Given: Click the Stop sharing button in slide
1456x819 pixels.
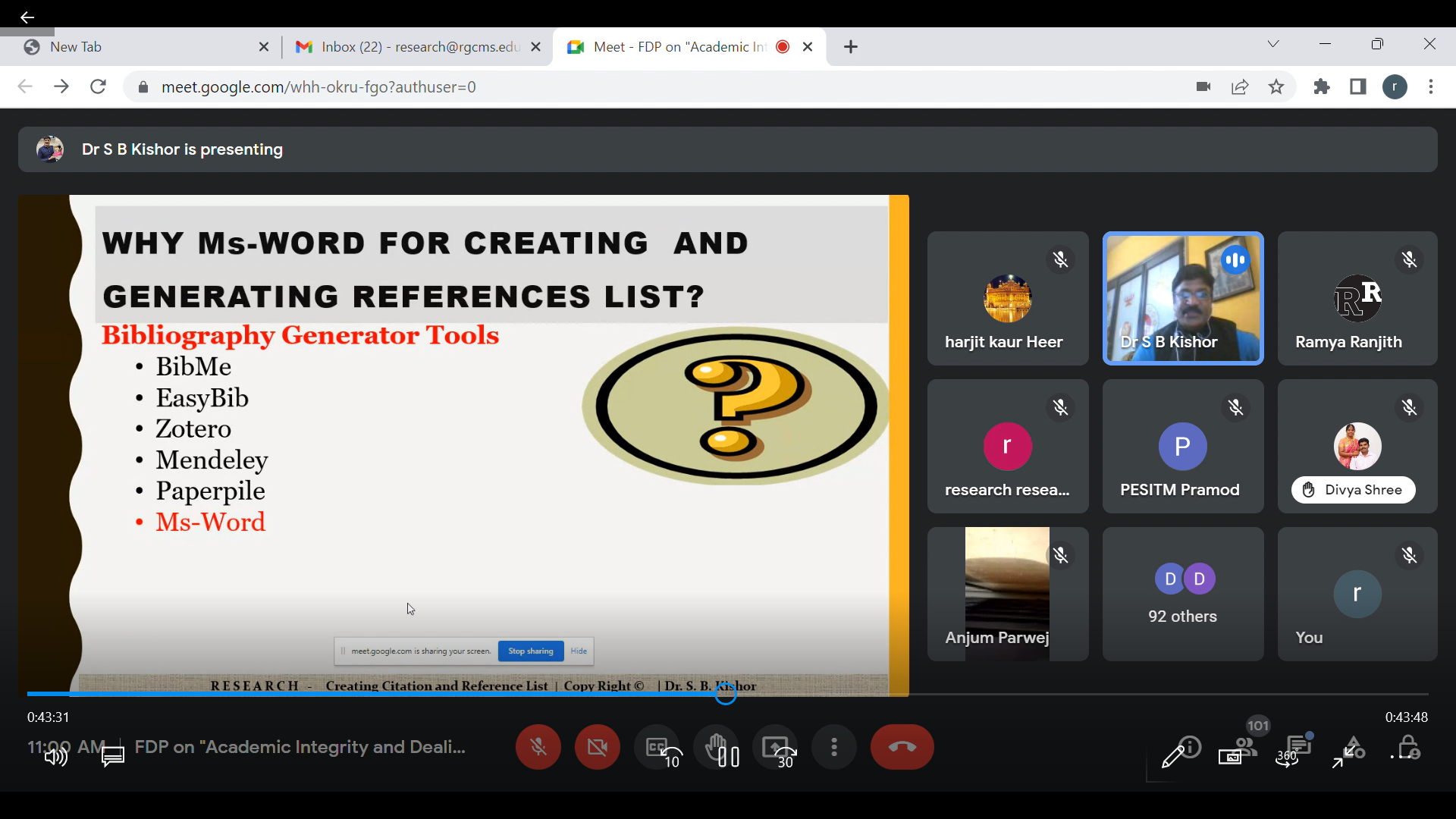Looking at the screenshot, I should click(531, 651).
